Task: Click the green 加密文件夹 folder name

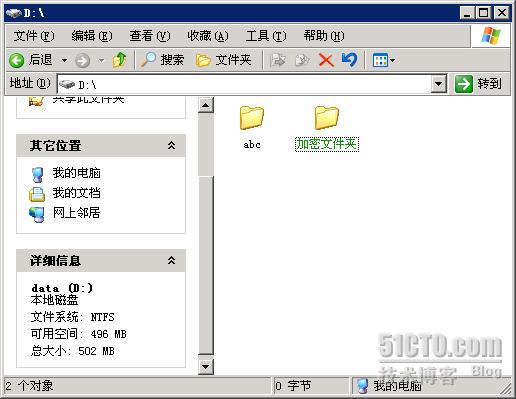Action: (327, 144)
